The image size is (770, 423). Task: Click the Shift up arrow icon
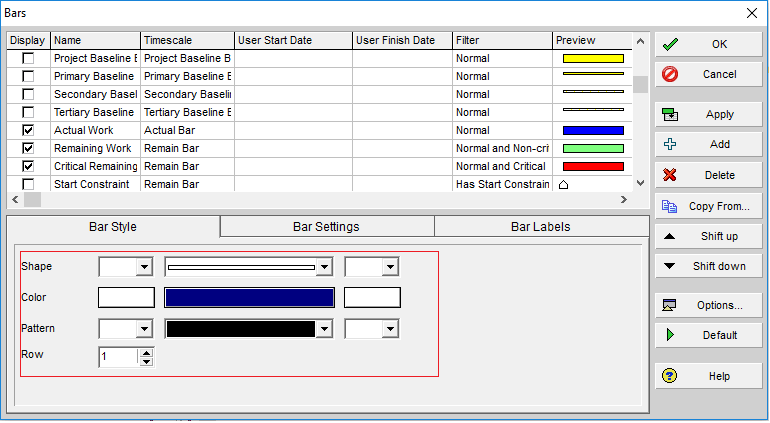tap(669, 236)
